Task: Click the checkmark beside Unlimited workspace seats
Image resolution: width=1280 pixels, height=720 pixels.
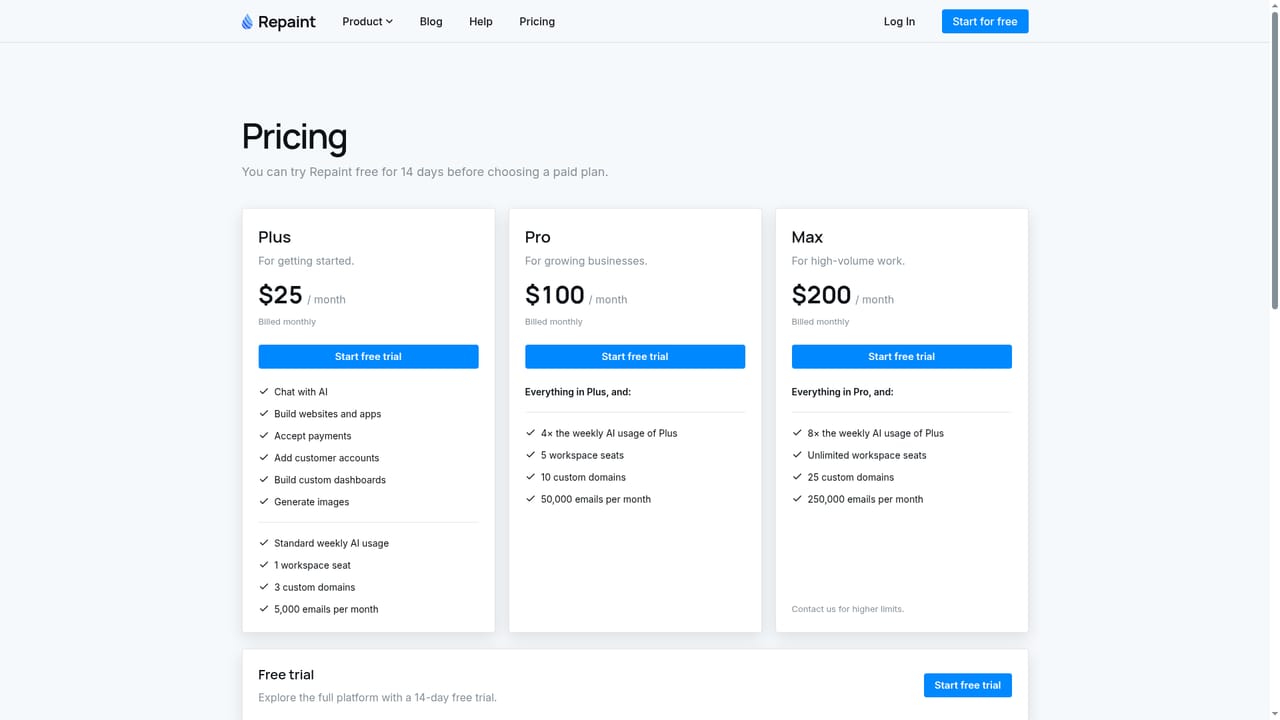Action: coord(797,455)
